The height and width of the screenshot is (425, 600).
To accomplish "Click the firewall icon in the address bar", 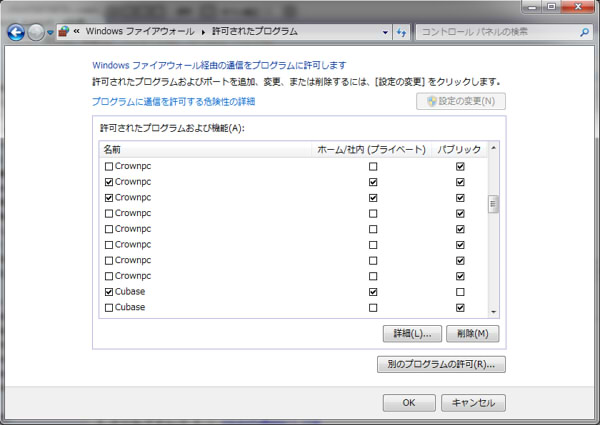I will point(64,32).
